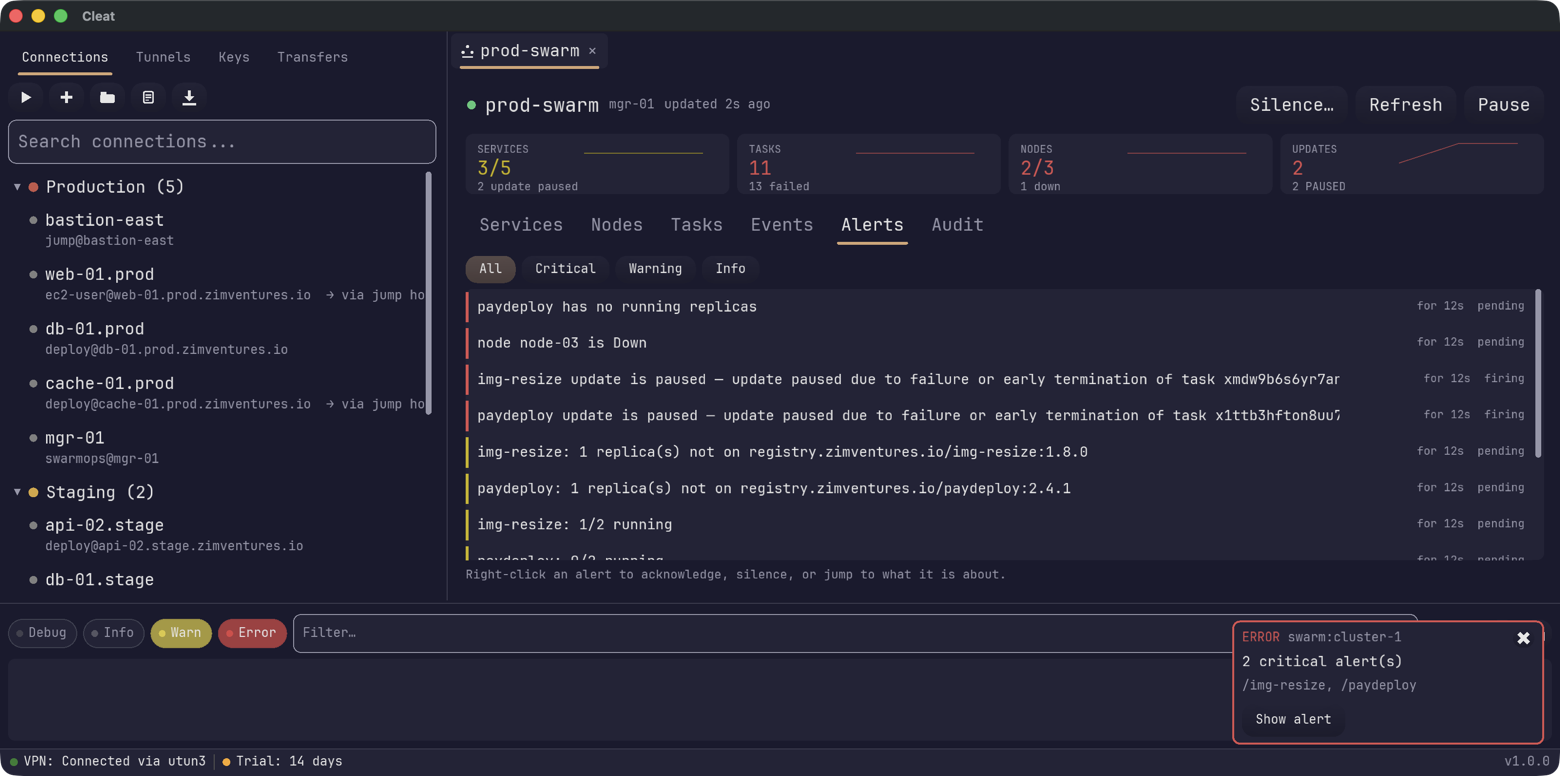Click the alerts list scrollbar
Viewport: 1560px width, 776px height.
(x=1538, y=374)
